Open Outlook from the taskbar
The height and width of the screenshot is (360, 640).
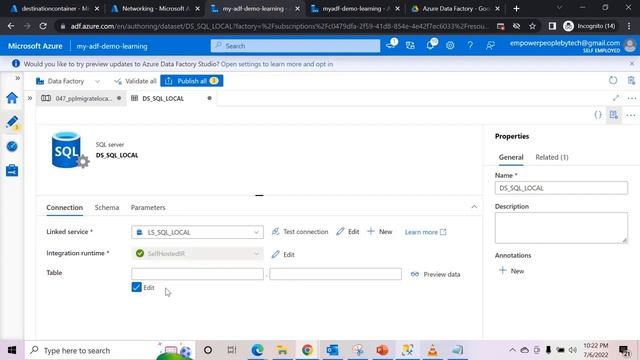[x=332, y=350]
